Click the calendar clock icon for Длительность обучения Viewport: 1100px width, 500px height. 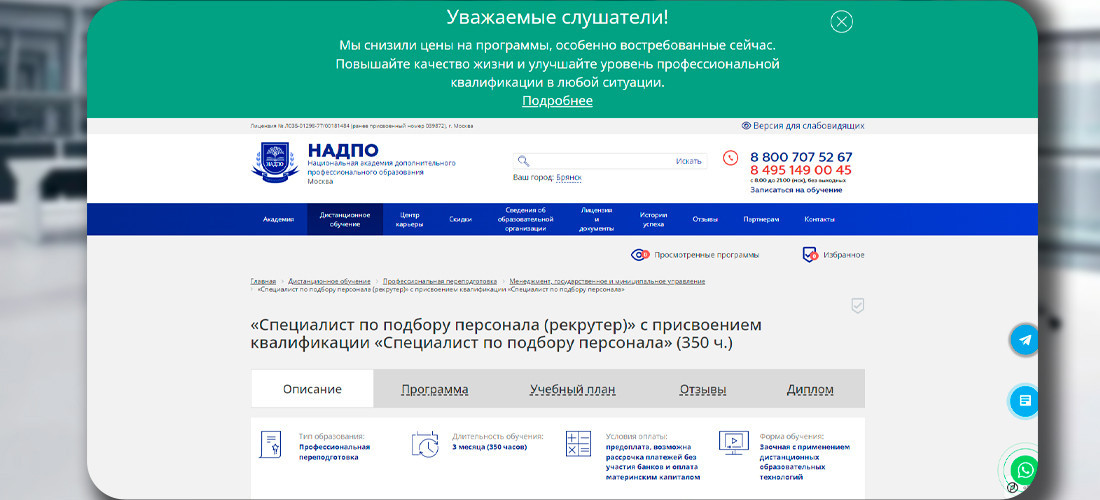[x=424, y=444]
